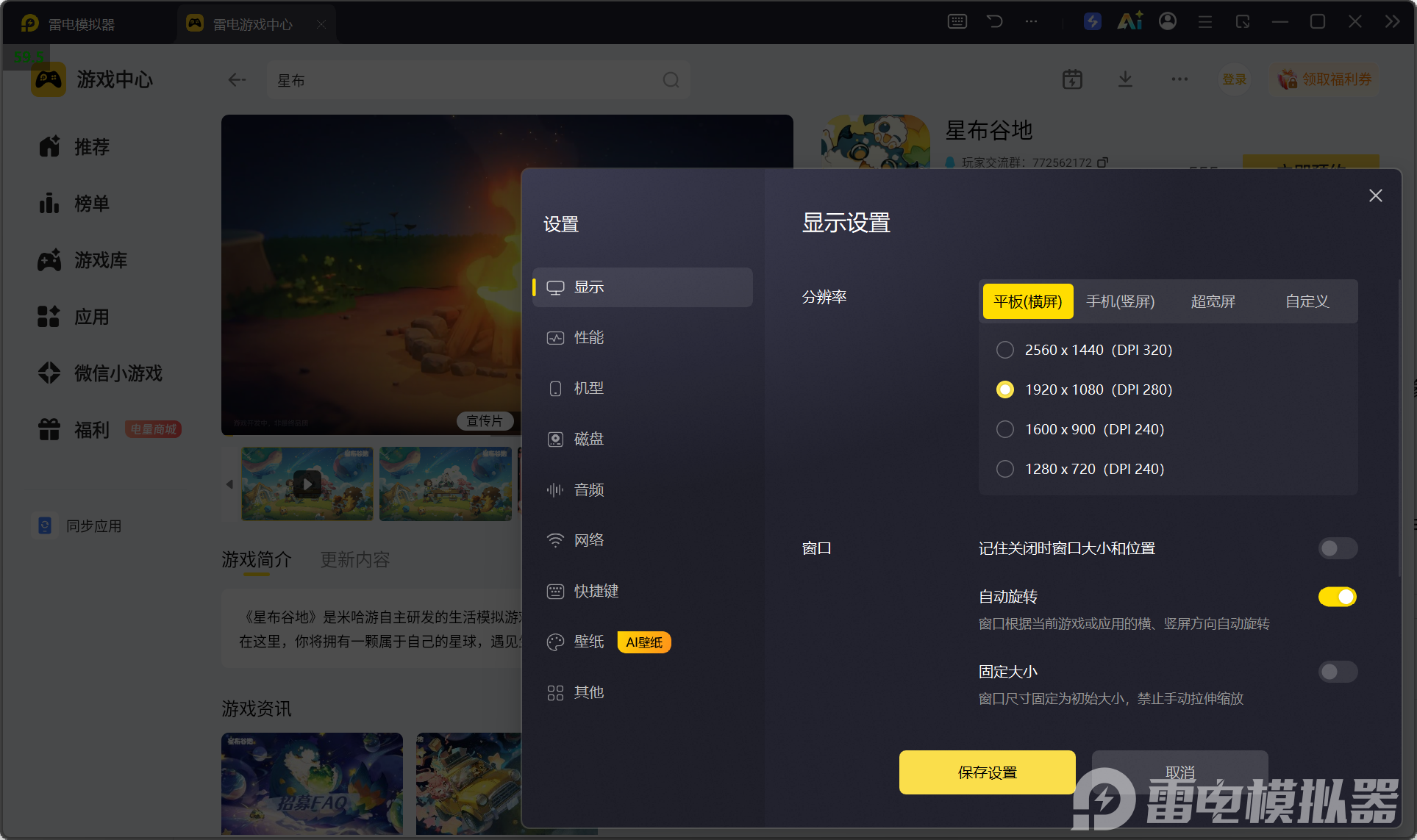The image size is (1417, 840).
Task: Select 显示 display settings category
Action: [x=643, y=287]
